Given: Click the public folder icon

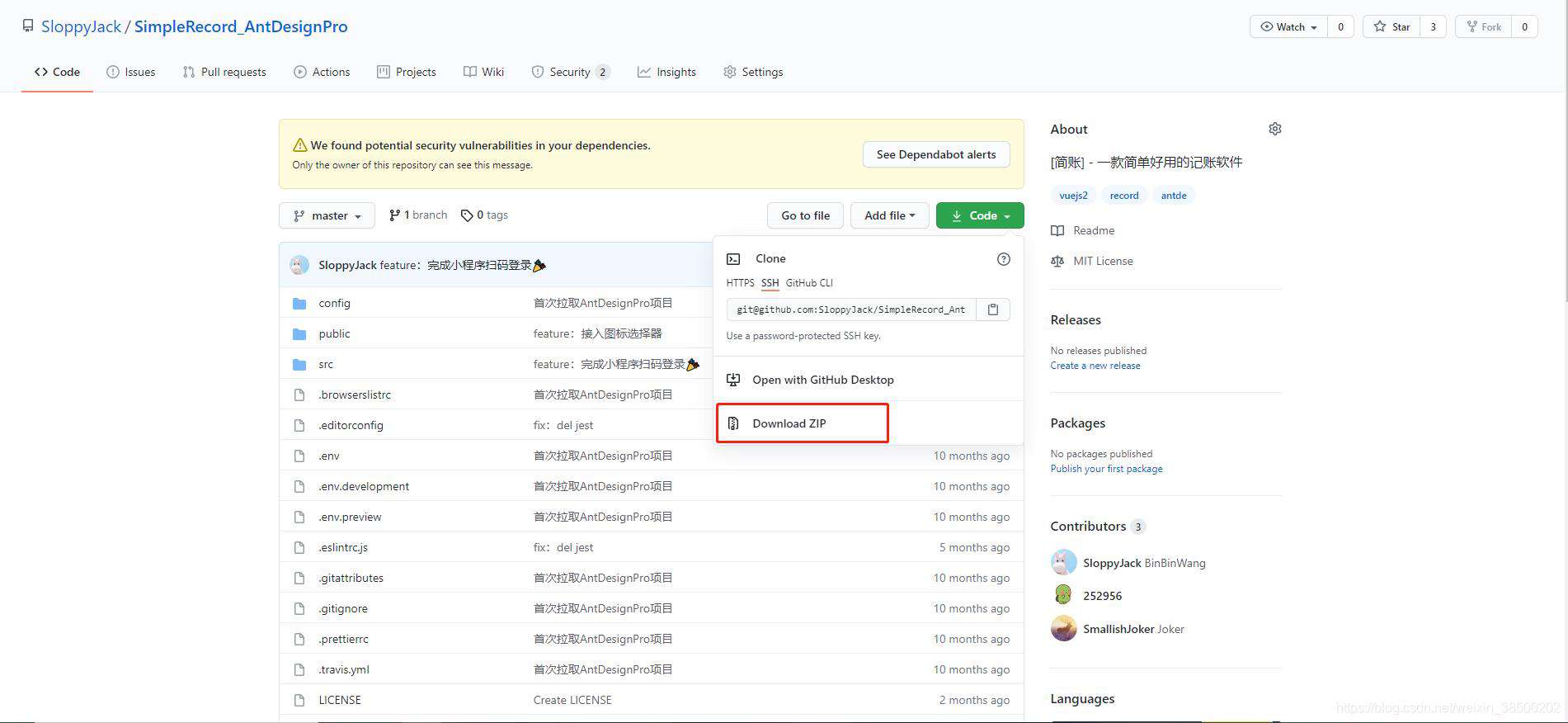Looking at the screenshot, I should pos(299,333).
